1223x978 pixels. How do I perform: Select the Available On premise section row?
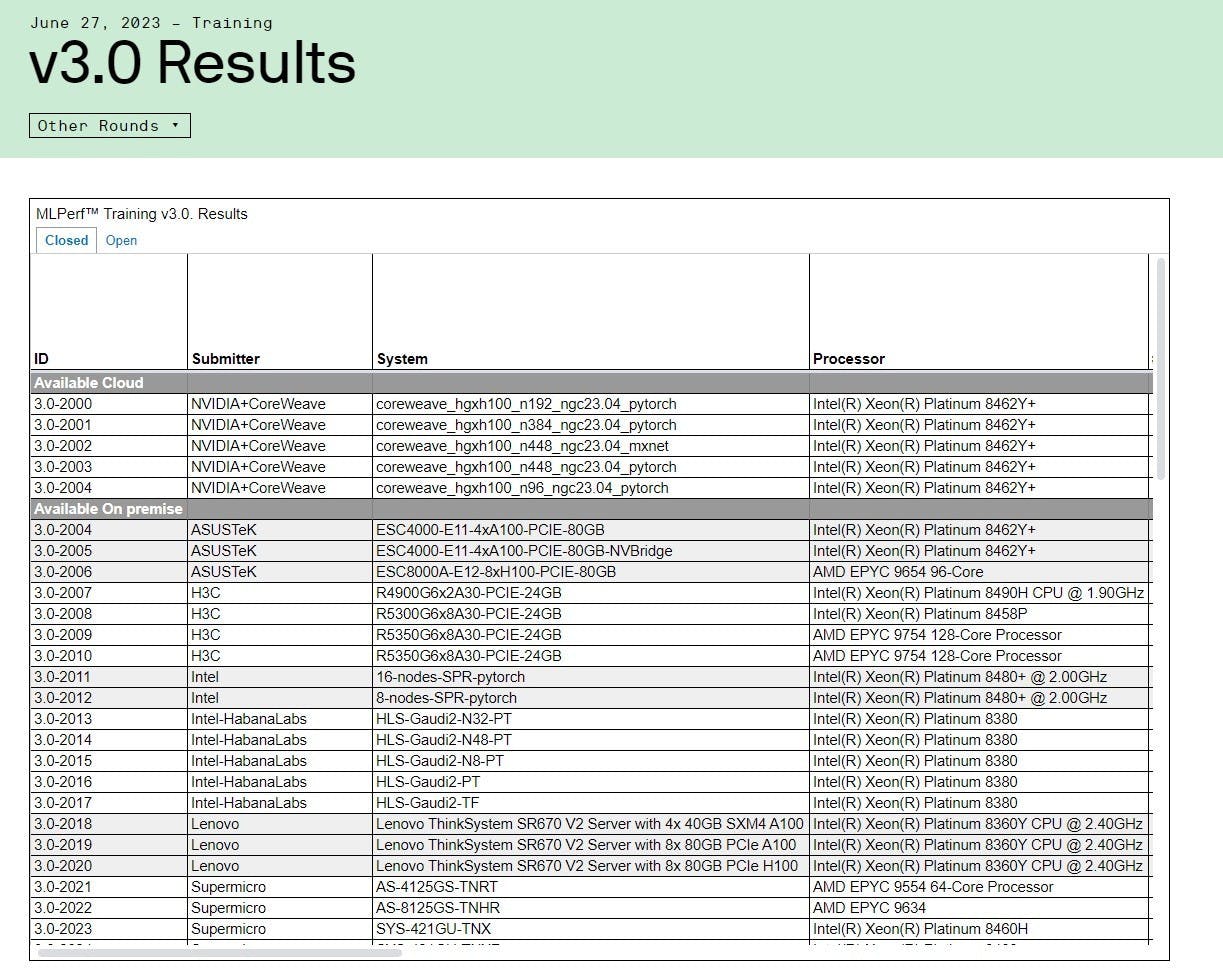pyautogui.click(x=591, y=508)
